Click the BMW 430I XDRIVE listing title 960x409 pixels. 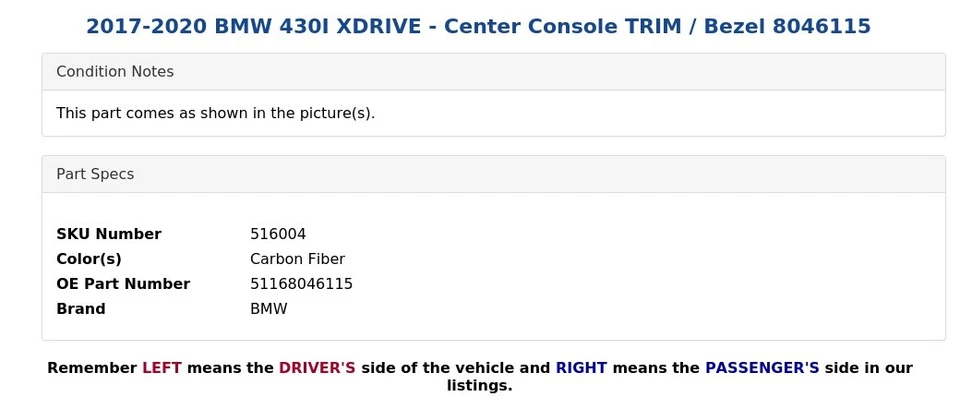coord(478,26)
